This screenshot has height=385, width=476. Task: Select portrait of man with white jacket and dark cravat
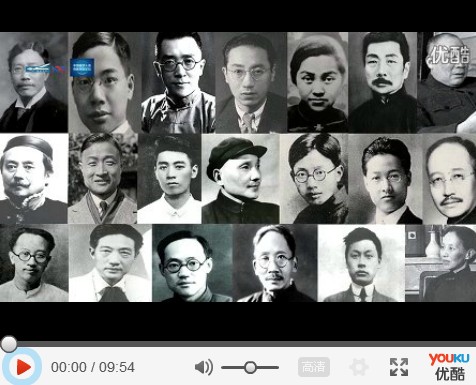(110, 263)
